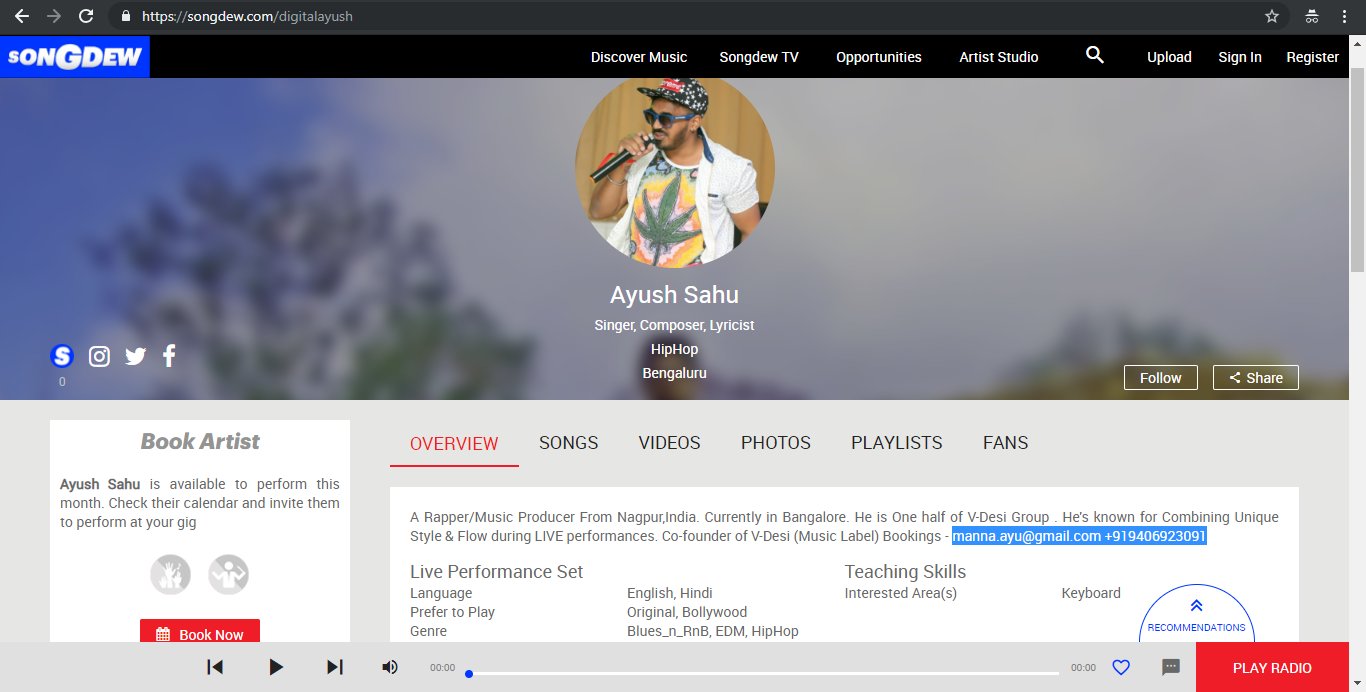Play the current track
This screenshot has width=1366, height=692.
coord(276,667)
